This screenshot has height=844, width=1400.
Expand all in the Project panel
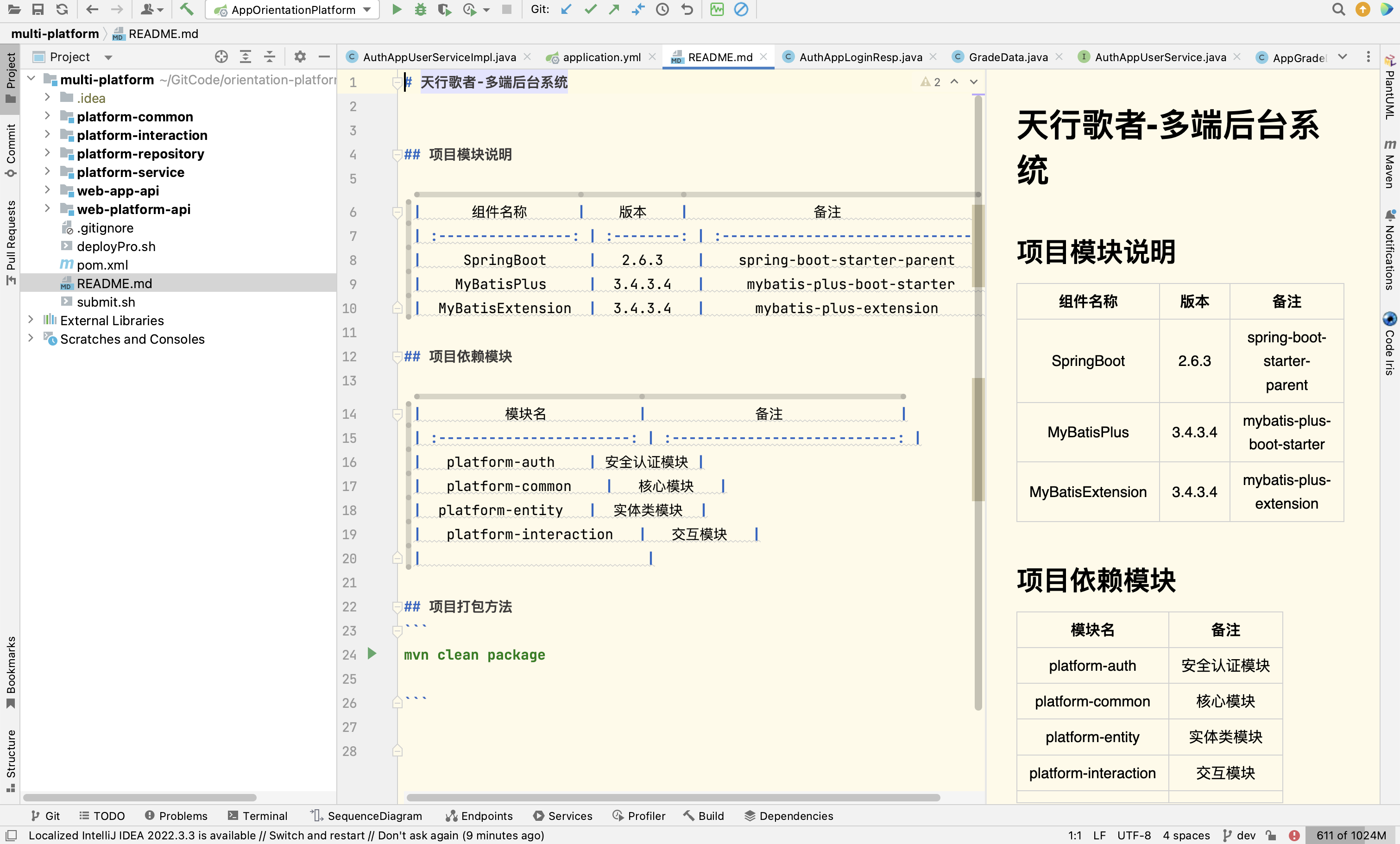(246, 56)
